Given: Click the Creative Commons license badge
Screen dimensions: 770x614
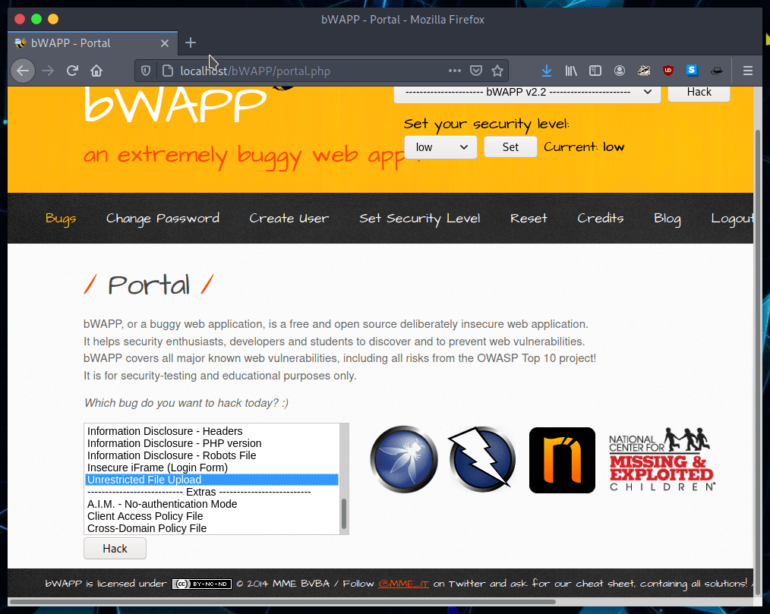Looking at the screenshot, I should click(201, 584).
